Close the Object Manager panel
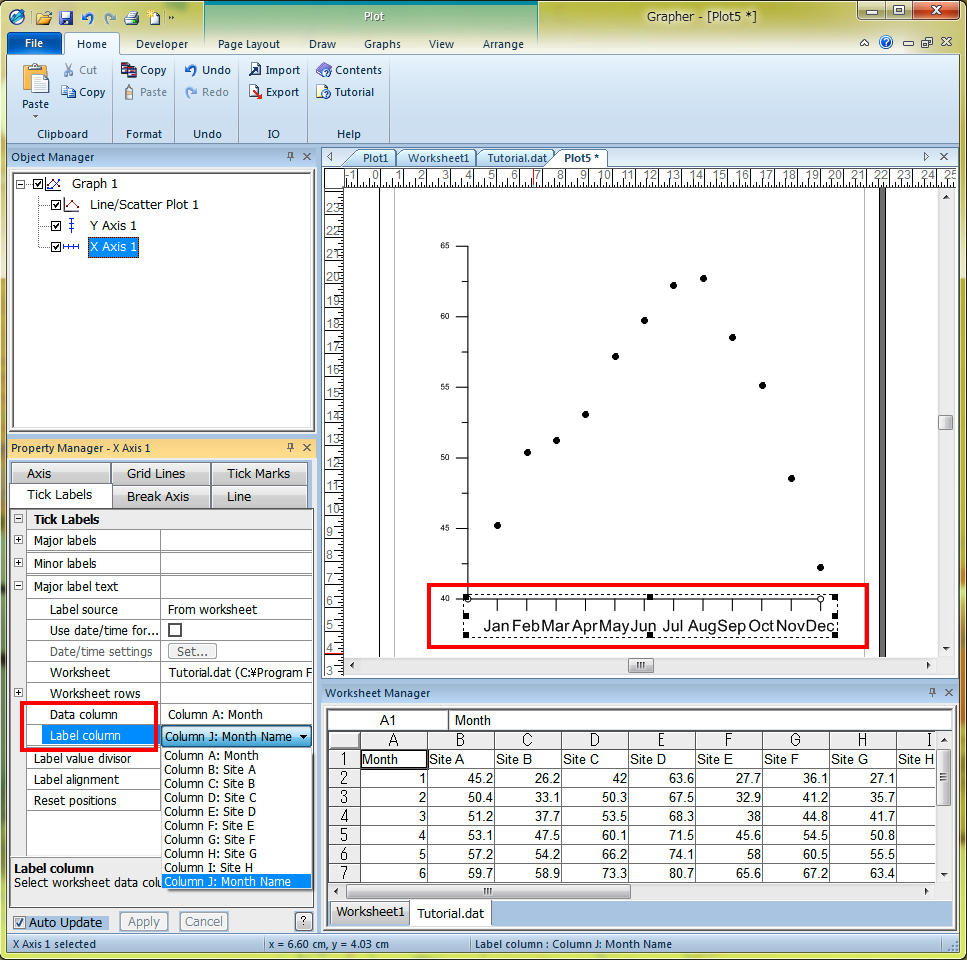Image resolution: width=967 pixels, height=960 pixels. [307, 157]
